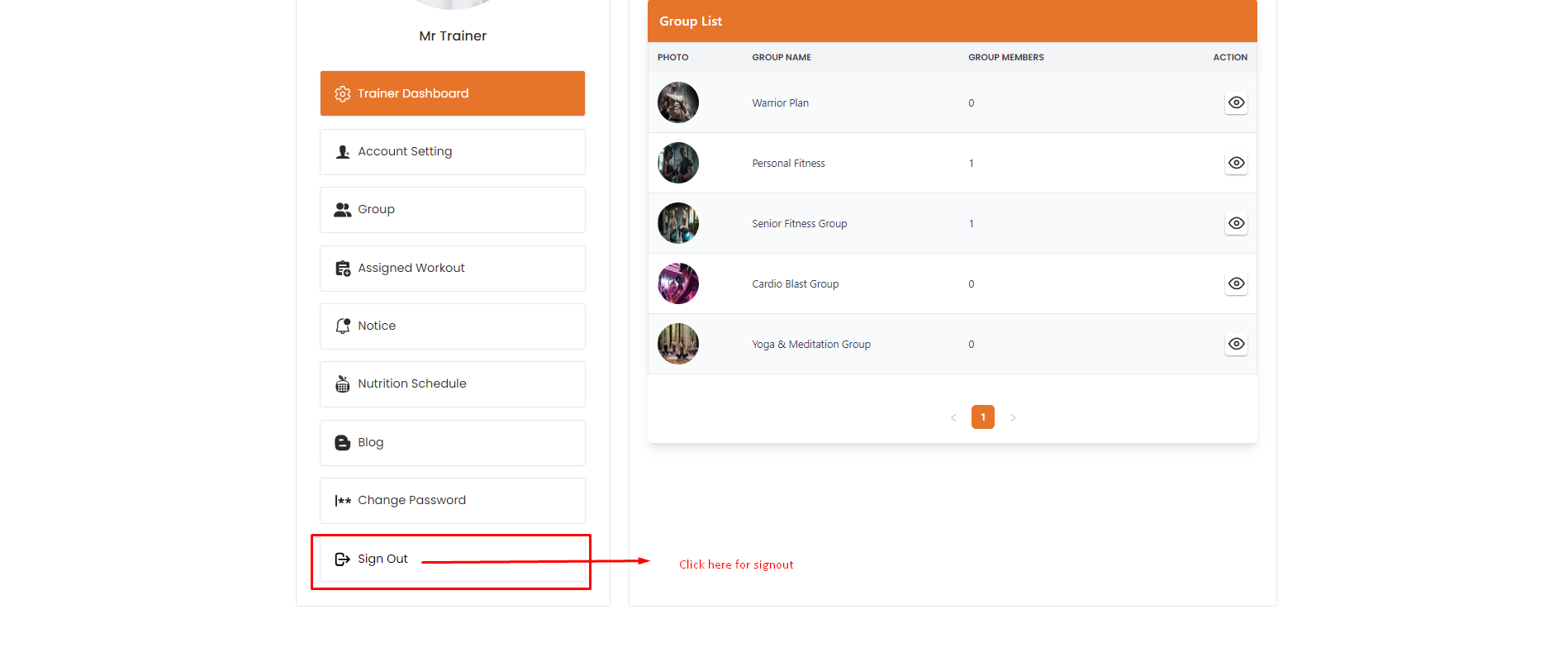Click the bell icon beside Notice
Screen dimensions: 1568x657
pos(343,326)
